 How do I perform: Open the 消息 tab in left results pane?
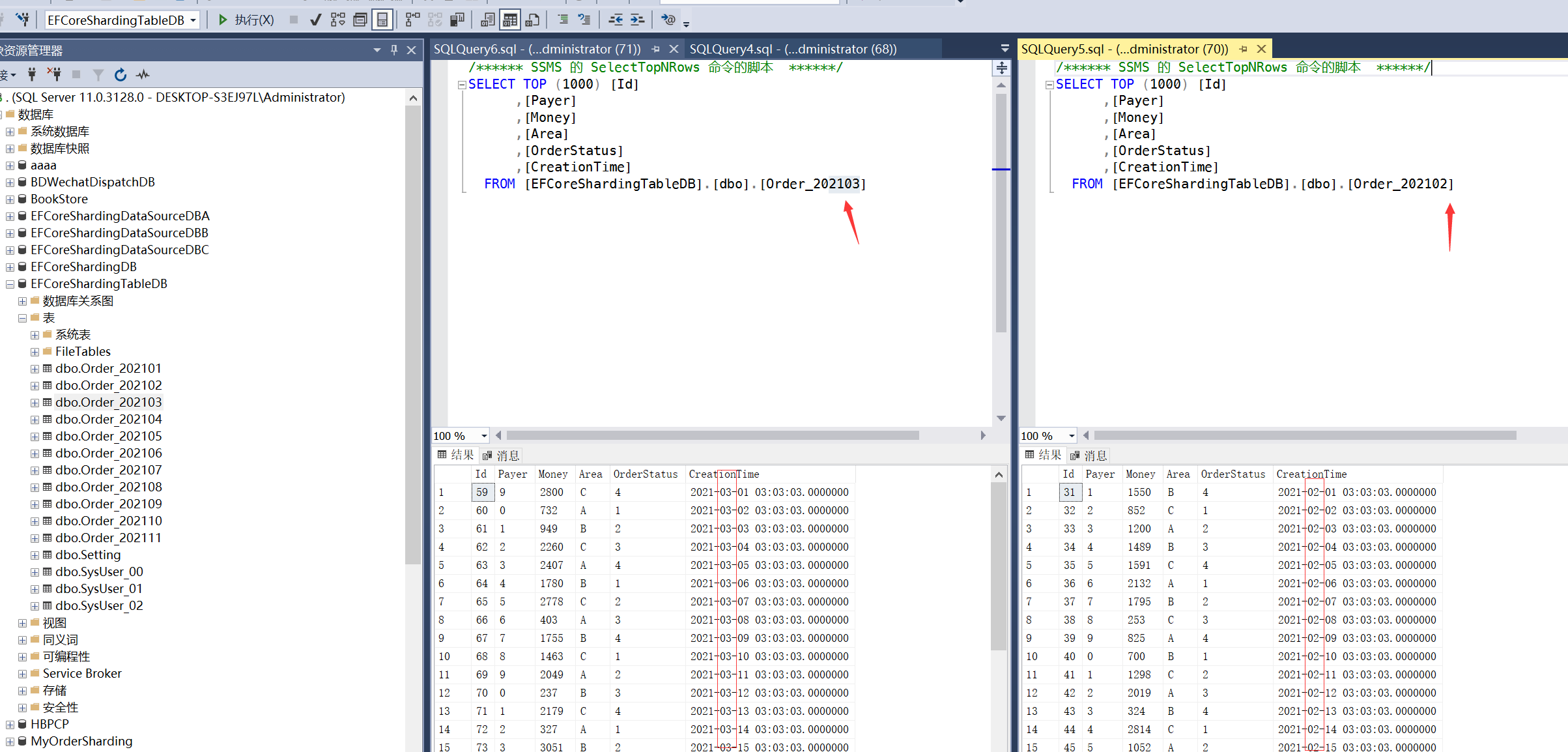(501, 456)
